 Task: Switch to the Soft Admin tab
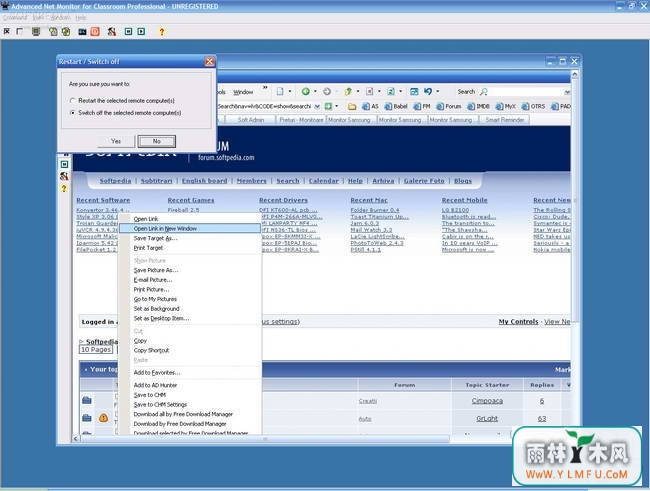[x=251, y=120]
